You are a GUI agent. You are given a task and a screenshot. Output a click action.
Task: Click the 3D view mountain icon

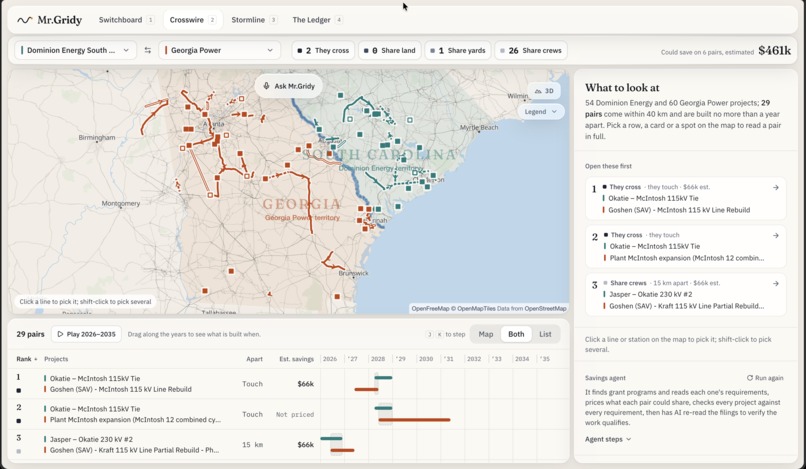point(538,91)
